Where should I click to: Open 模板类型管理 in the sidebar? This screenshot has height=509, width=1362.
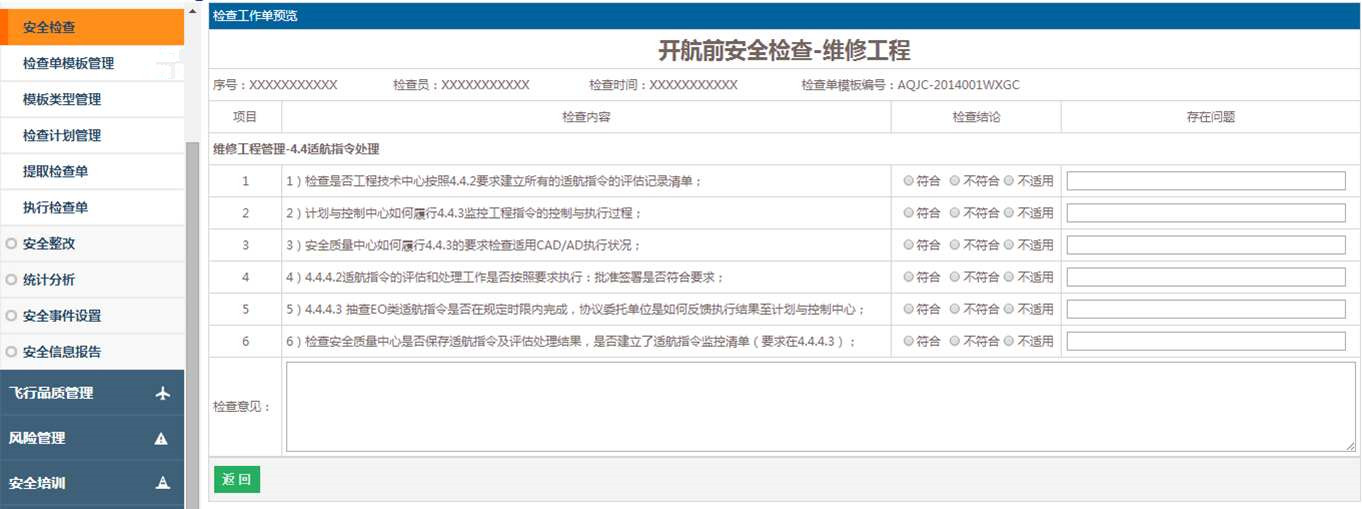tap(92, 99)
